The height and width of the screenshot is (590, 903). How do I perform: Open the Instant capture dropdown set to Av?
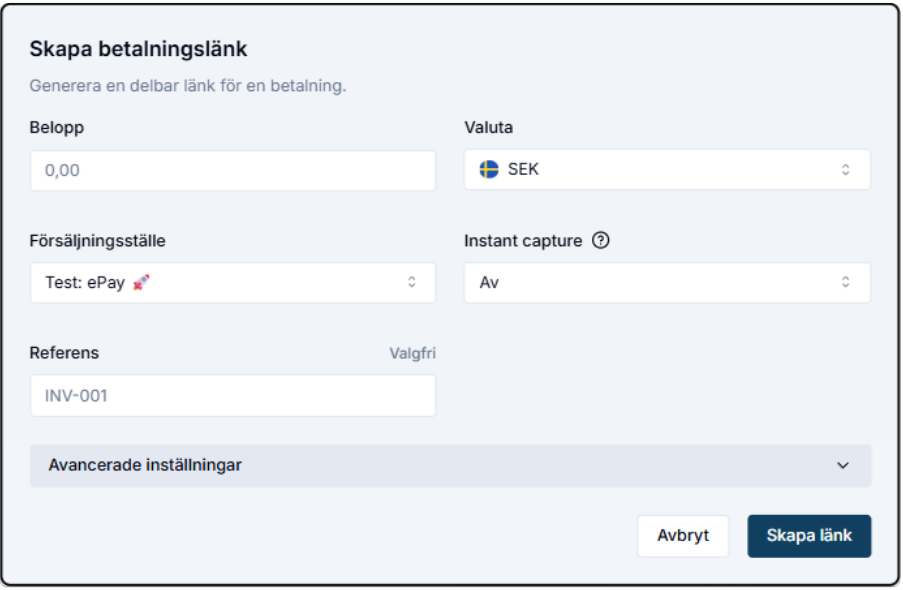[x=667, y=283]
